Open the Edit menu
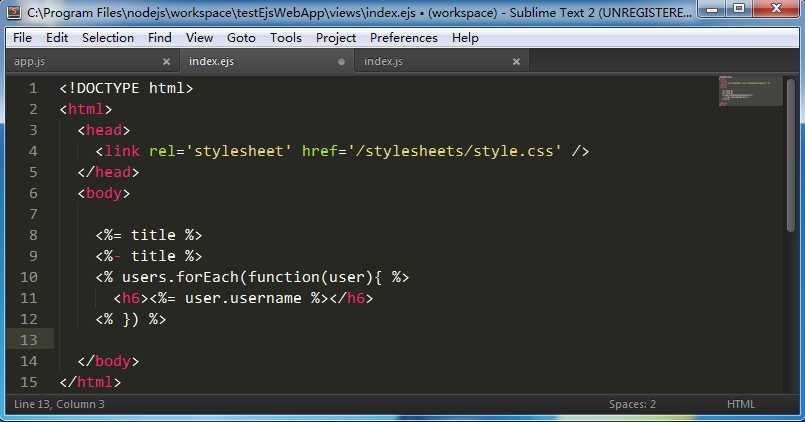Viewport: 805px width, 422px height. [x=57, y=38]
